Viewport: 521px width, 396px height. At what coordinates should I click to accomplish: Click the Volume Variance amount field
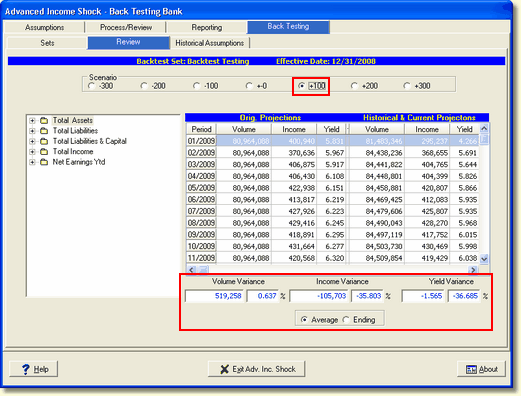coord(214,296)
